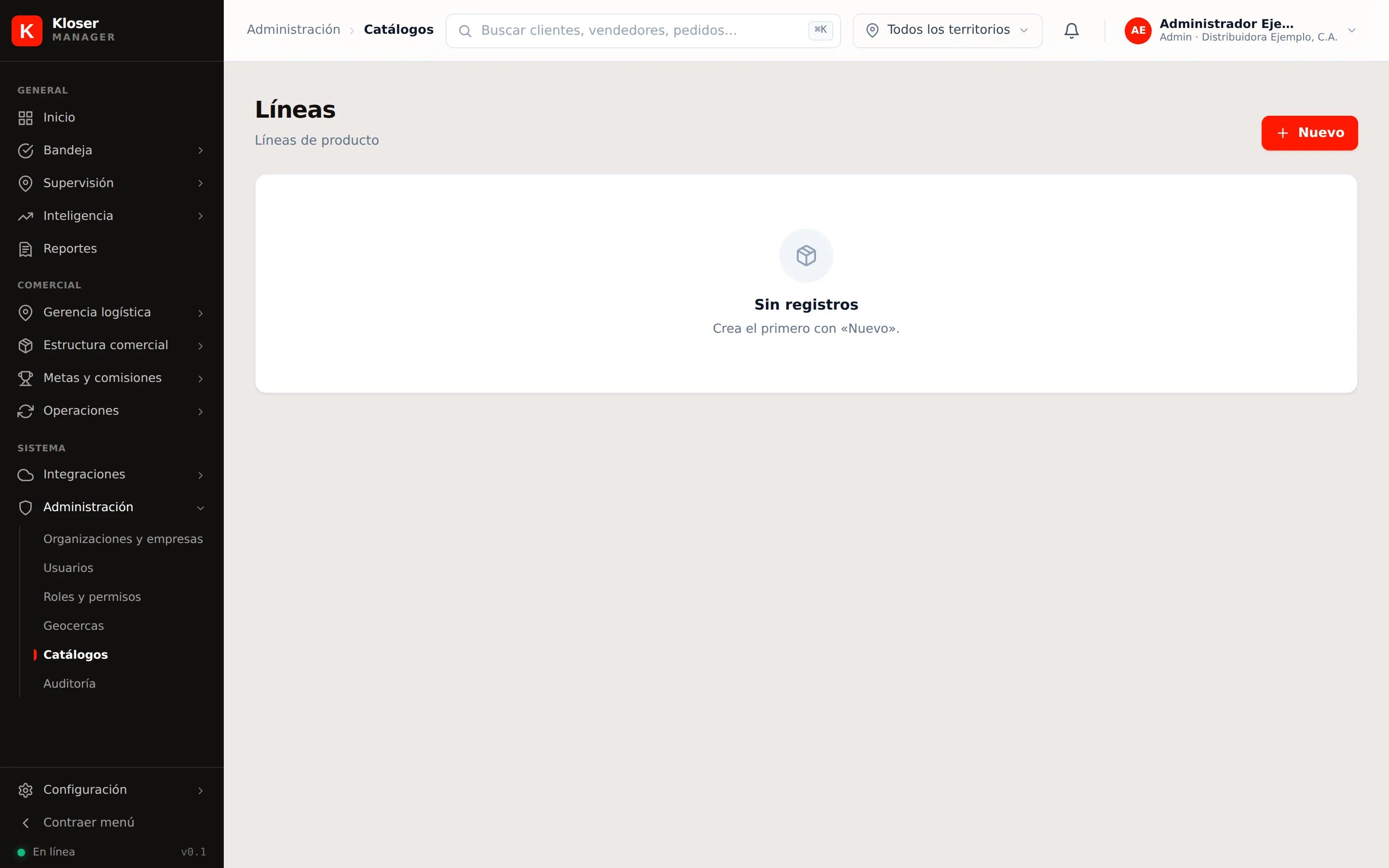Collapse the Administración section chevron
Screen dimensions: 1389x868
200,507
